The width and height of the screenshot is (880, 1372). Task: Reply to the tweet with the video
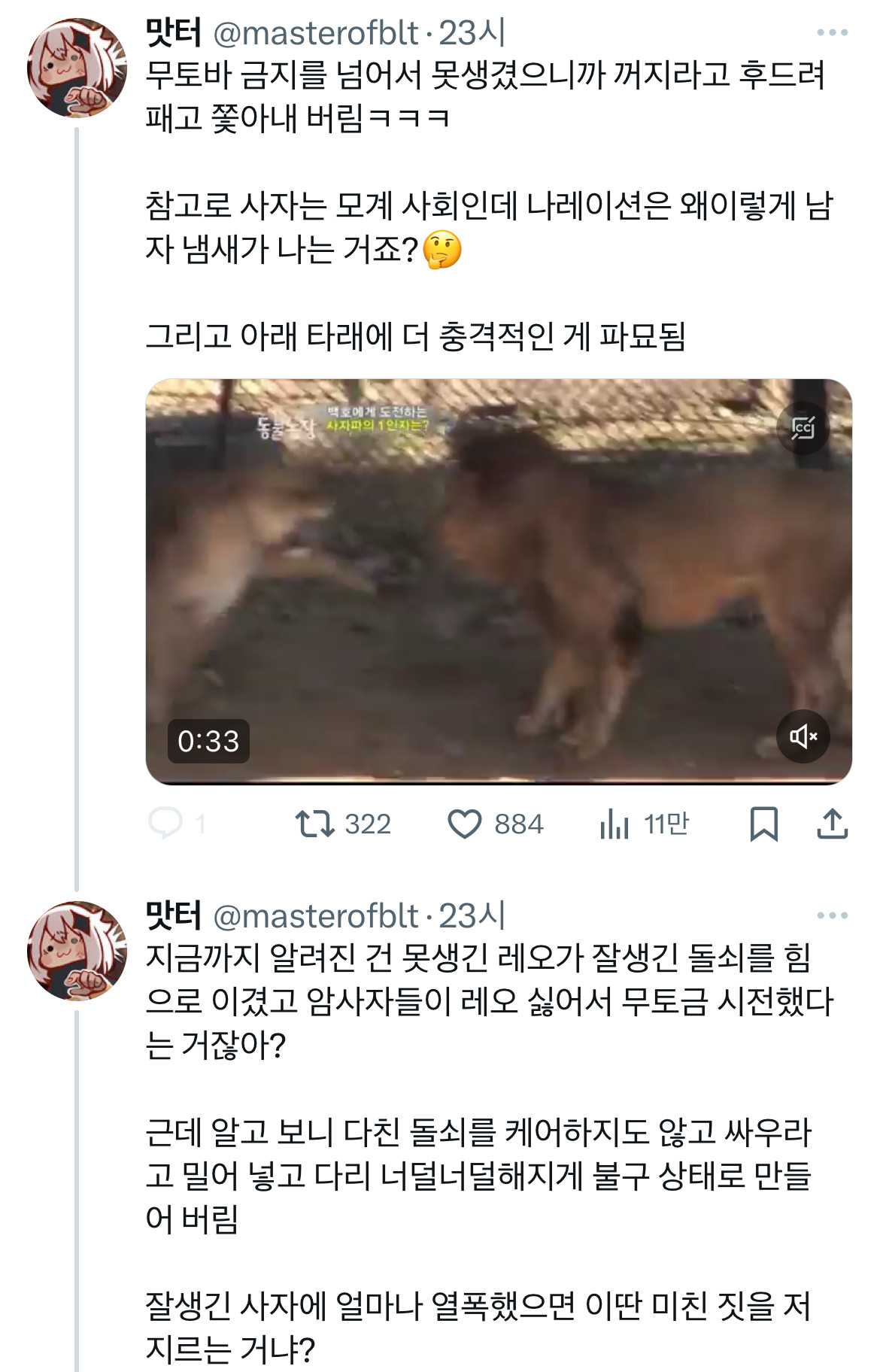point(166,824)
